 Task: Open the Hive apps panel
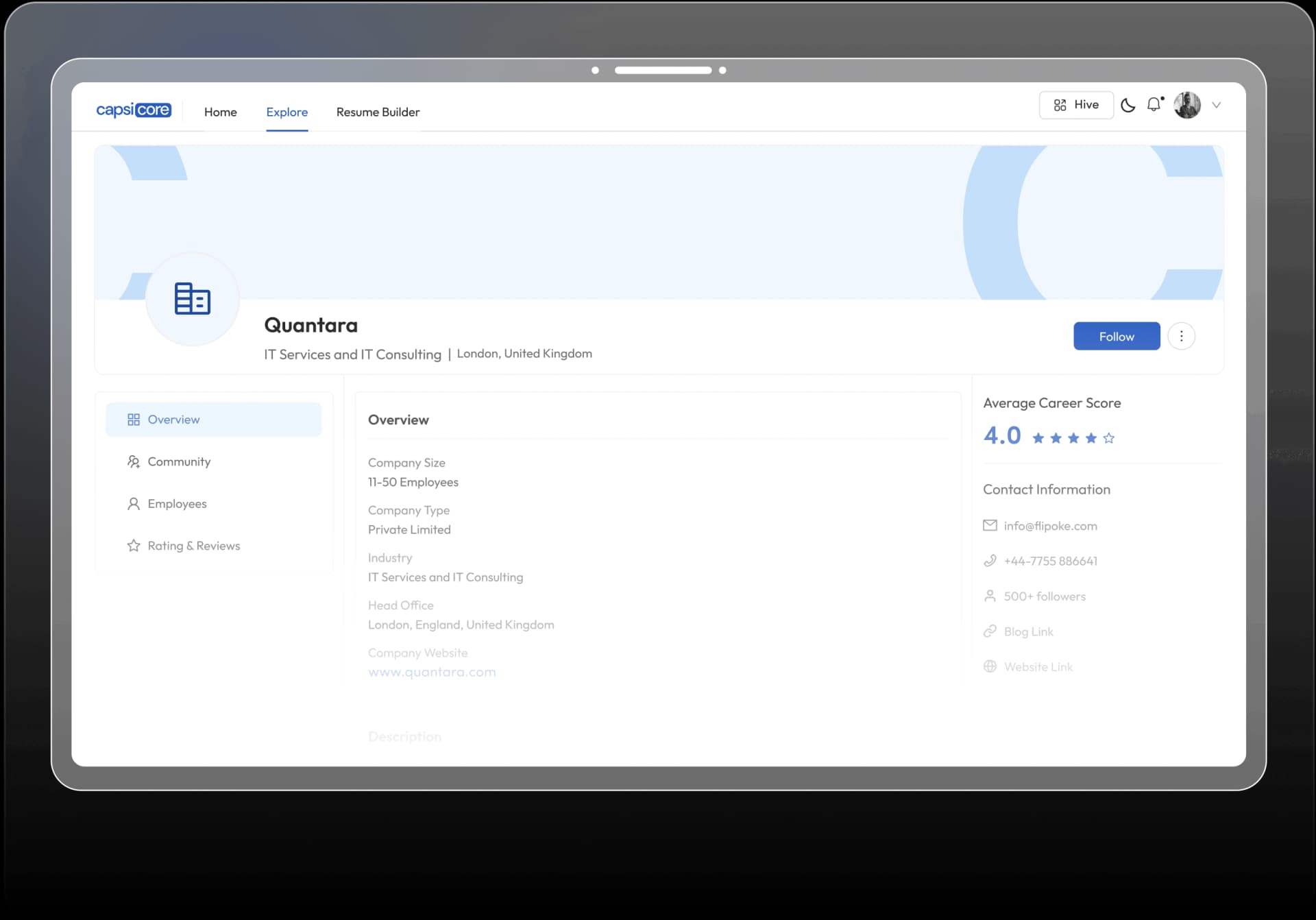tap(1075, 105)
